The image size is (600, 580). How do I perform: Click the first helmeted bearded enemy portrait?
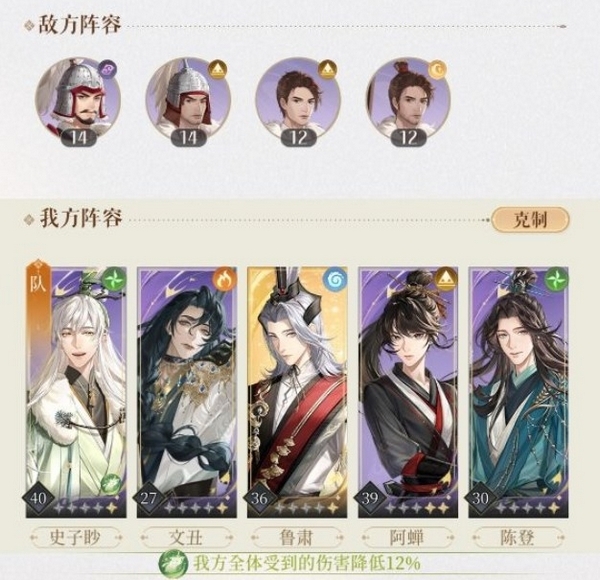(x=78, y=99)
